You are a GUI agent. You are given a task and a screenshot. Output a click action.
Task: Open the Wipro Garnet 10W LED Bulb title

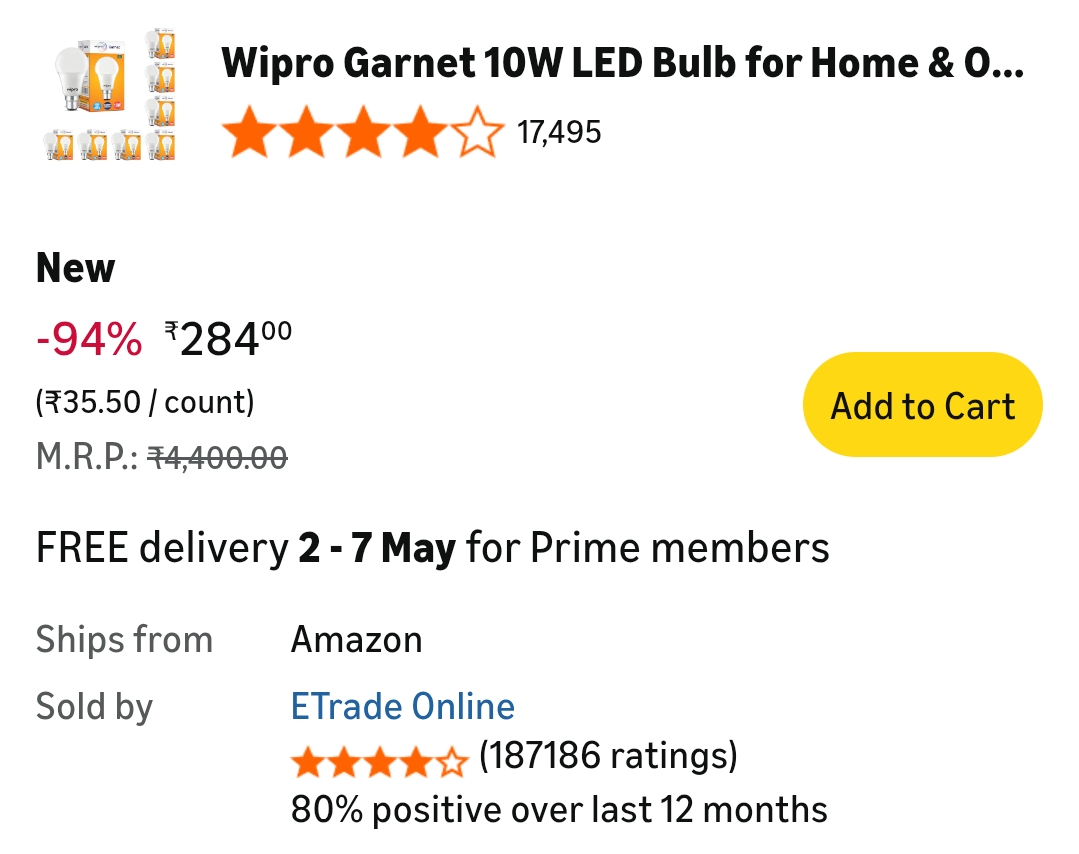[x=622, y=64]
